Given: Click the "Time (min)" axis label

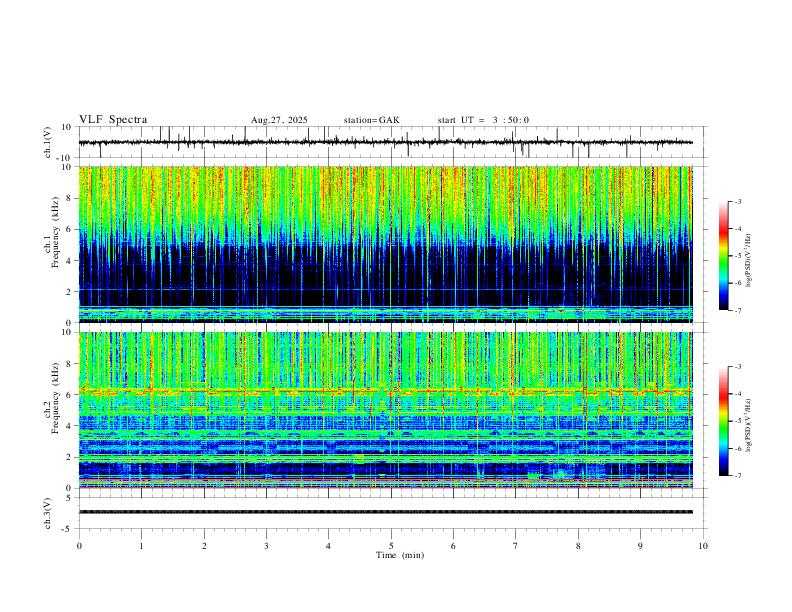Looking at the screenshot, I should coord(400,555).
